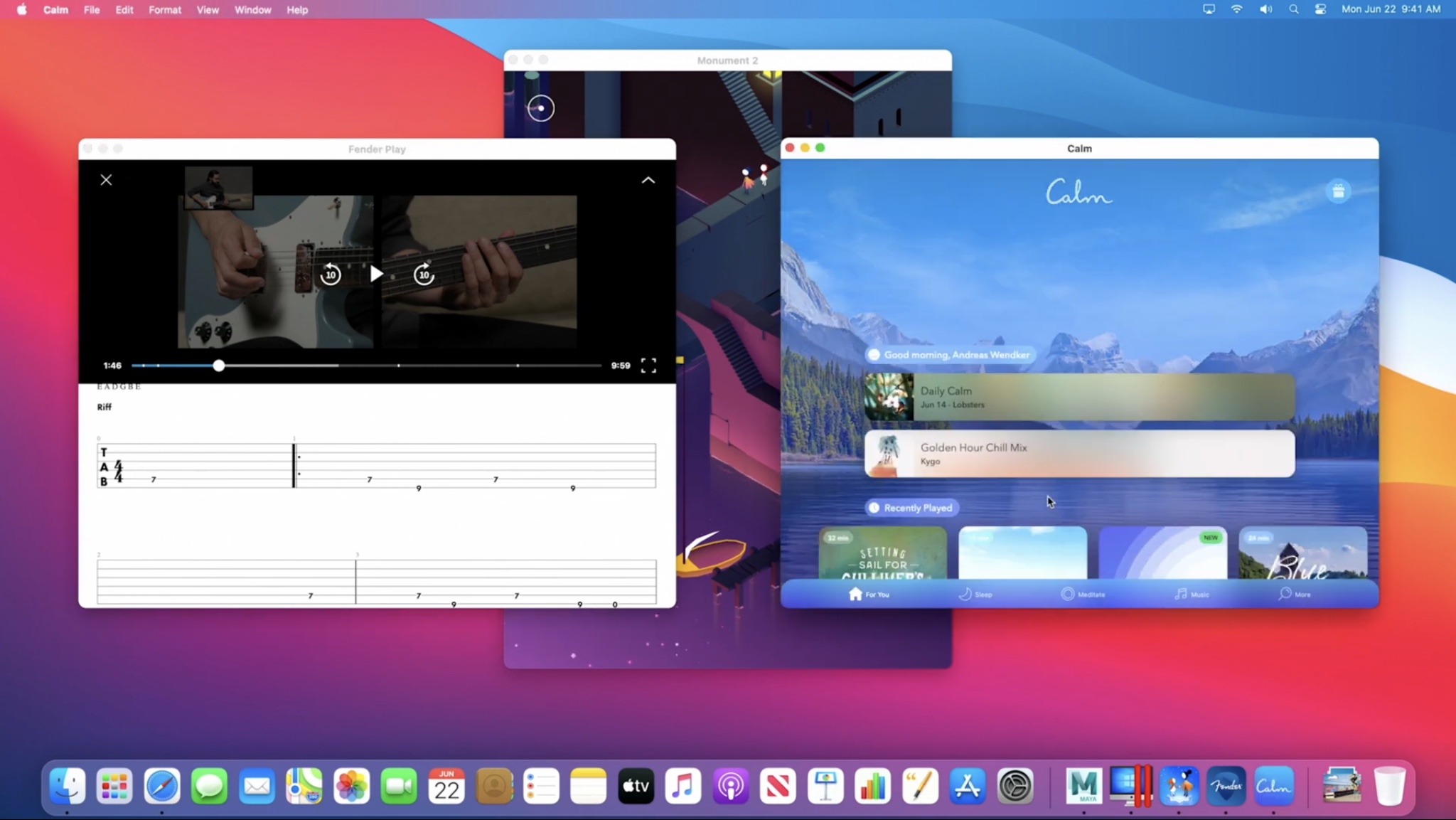This screenshot has height=820, width=1456.
Task: Open the Sleep tab in Calm
Action: (x=975, y=594)
